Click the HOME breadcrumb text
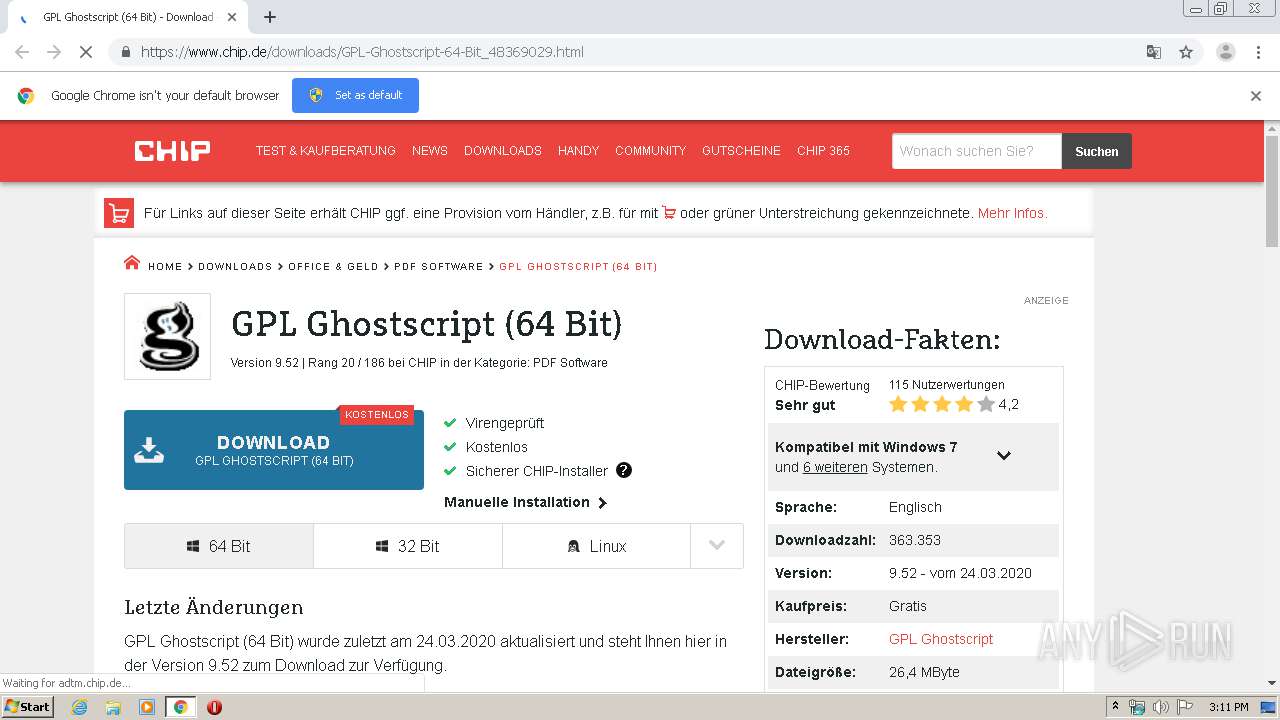The image size is (1280, 720). [165, 267]
